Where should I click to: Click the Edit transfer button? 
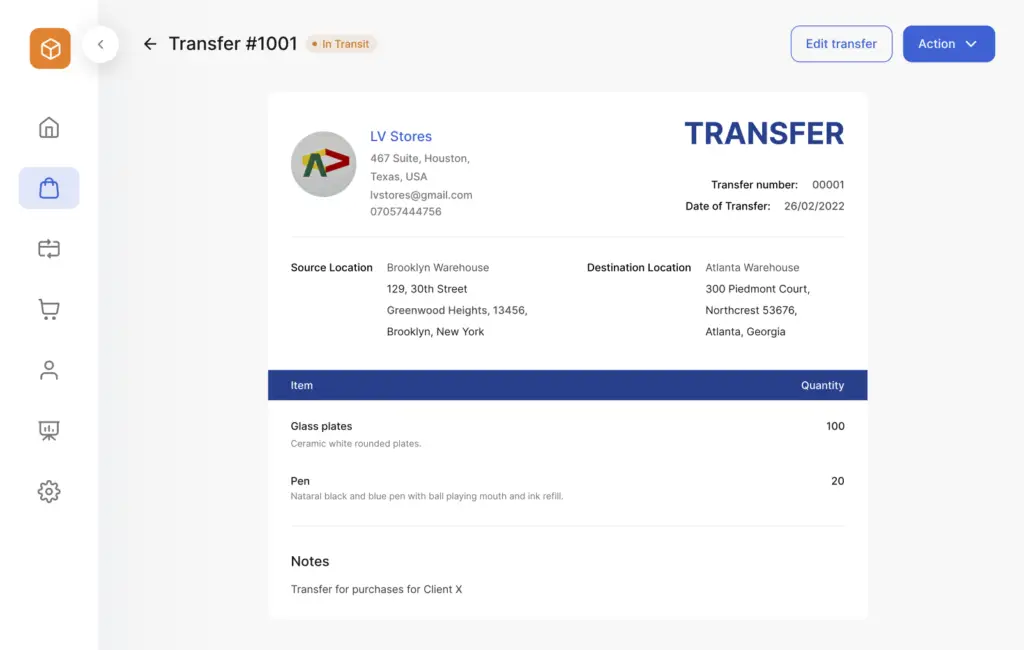coord(841,44)
